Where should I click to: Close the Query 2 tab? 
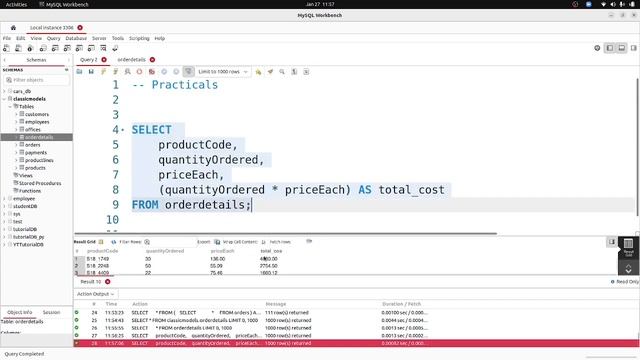(x=104, y=60)
